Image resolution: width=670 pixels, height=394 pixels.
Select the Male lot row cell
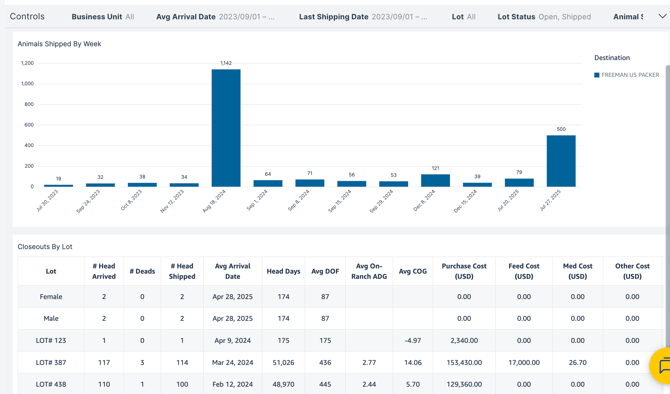(x=51, y=318)
